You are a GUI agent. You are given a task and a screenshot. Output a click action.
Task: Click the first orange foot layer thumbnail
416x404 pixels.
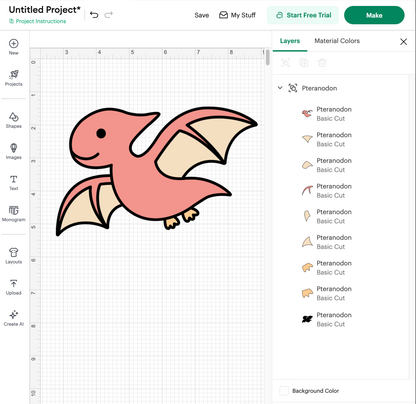coord(307,267)
